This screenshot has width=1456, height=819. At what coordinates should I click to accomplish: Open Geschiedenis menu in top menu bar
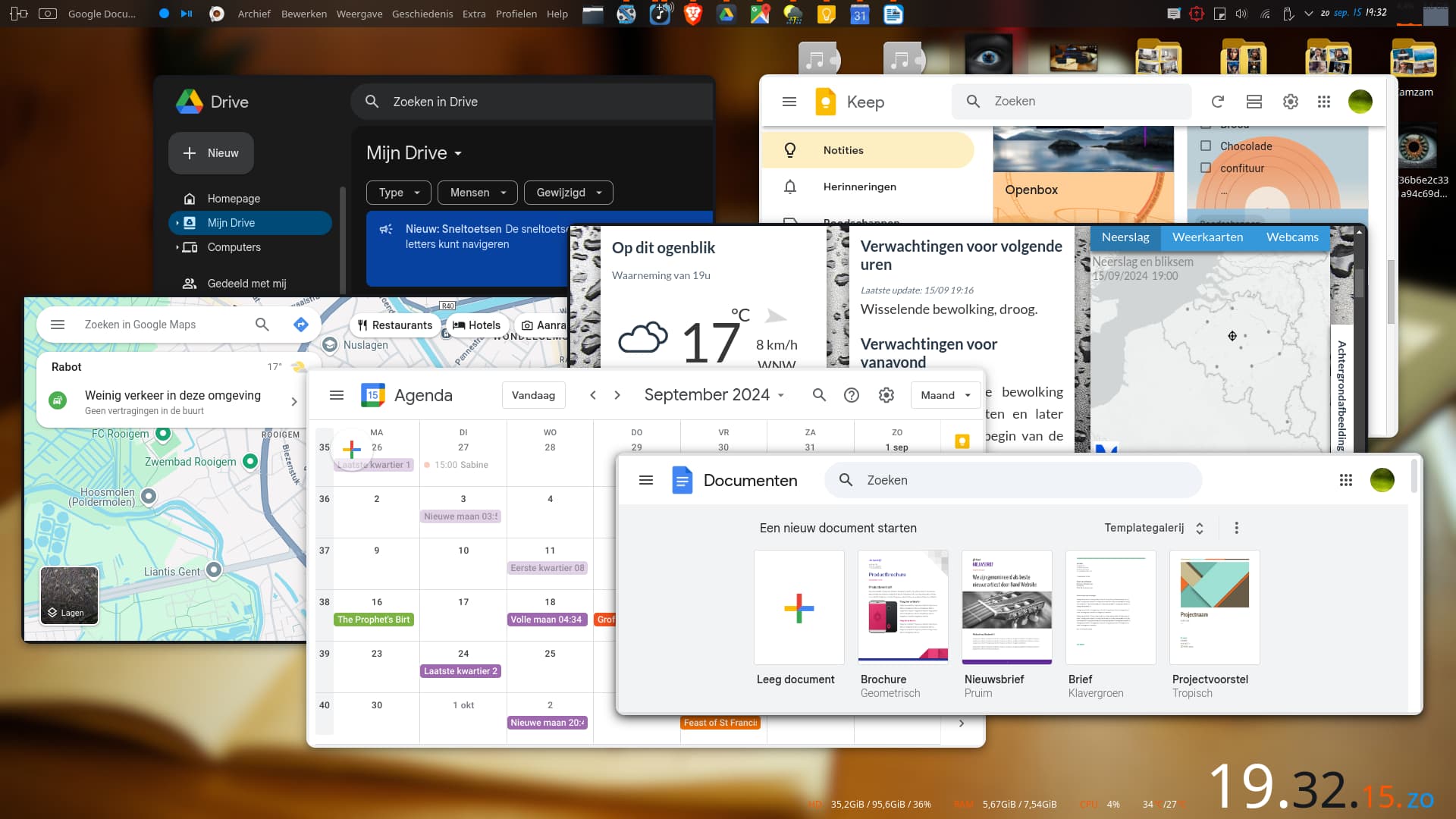[x=422, y=14]
